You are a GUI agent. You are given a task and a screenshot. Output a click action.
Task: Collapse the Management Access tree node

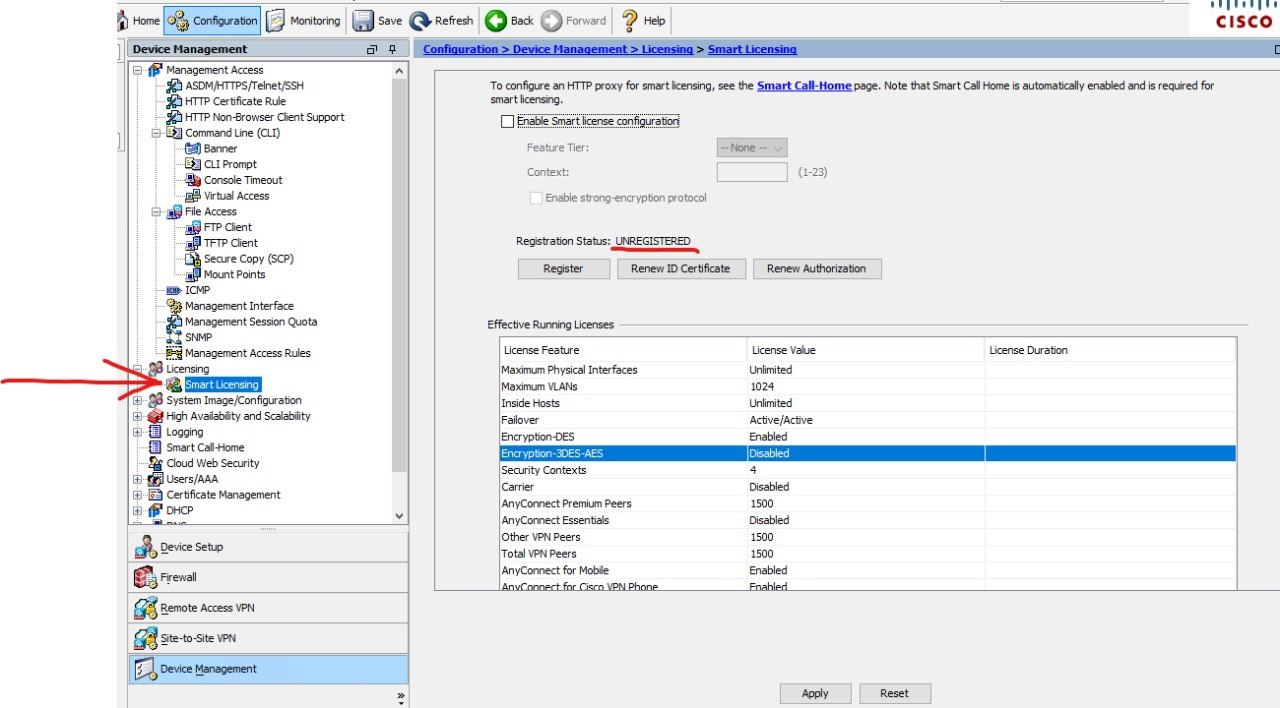point(138,70)
